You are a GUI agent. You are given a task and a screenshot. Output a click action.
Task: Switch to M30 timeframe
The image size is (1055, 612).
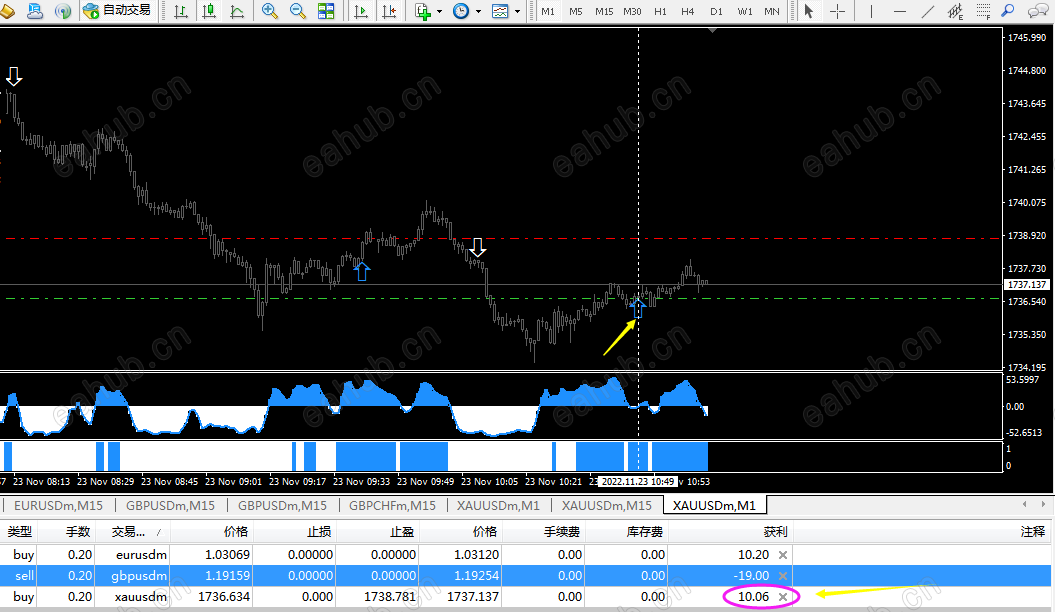coord(632,11)
